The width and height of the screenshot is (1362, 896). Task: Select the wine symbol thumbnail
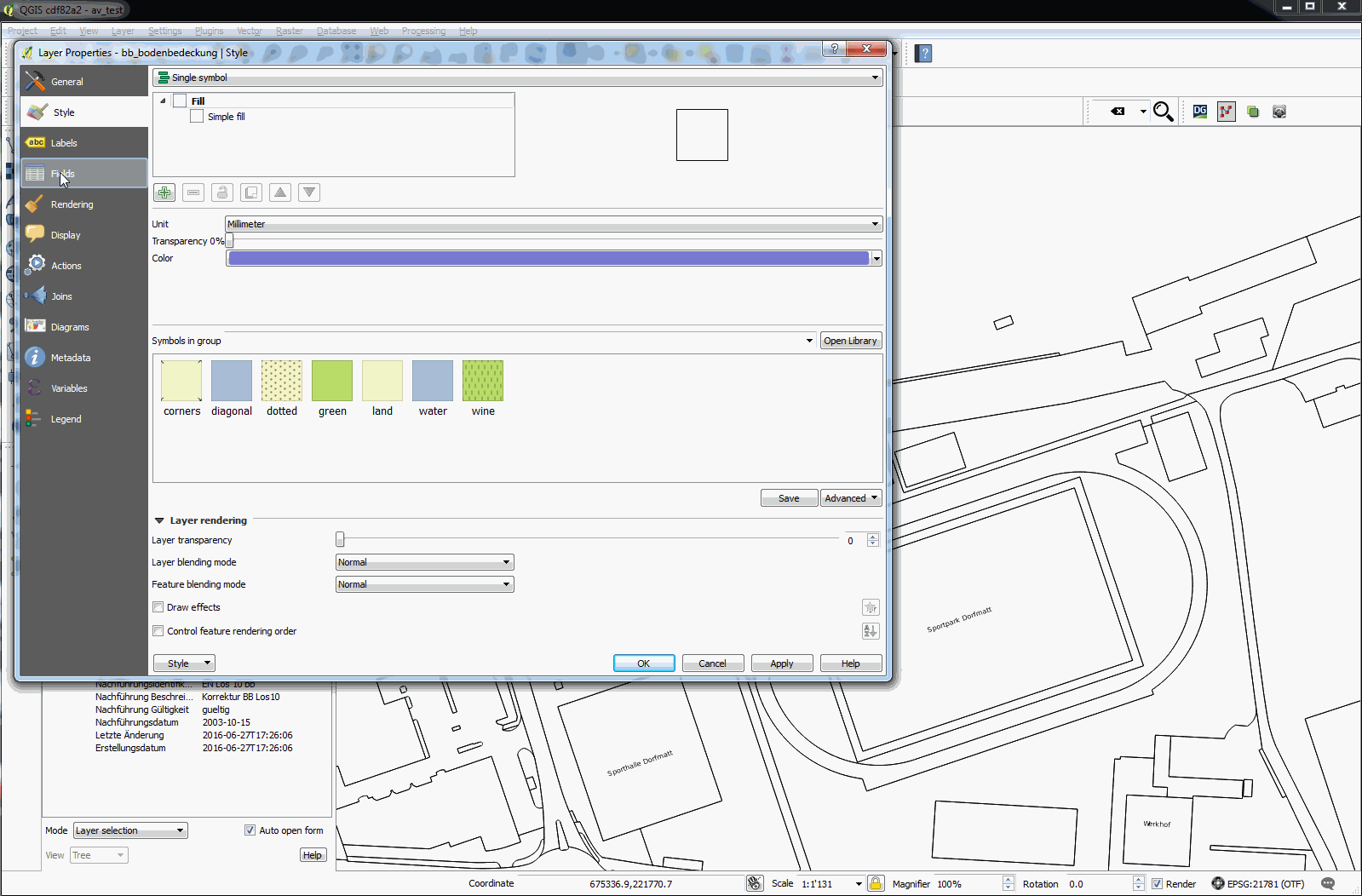(482, 381)
